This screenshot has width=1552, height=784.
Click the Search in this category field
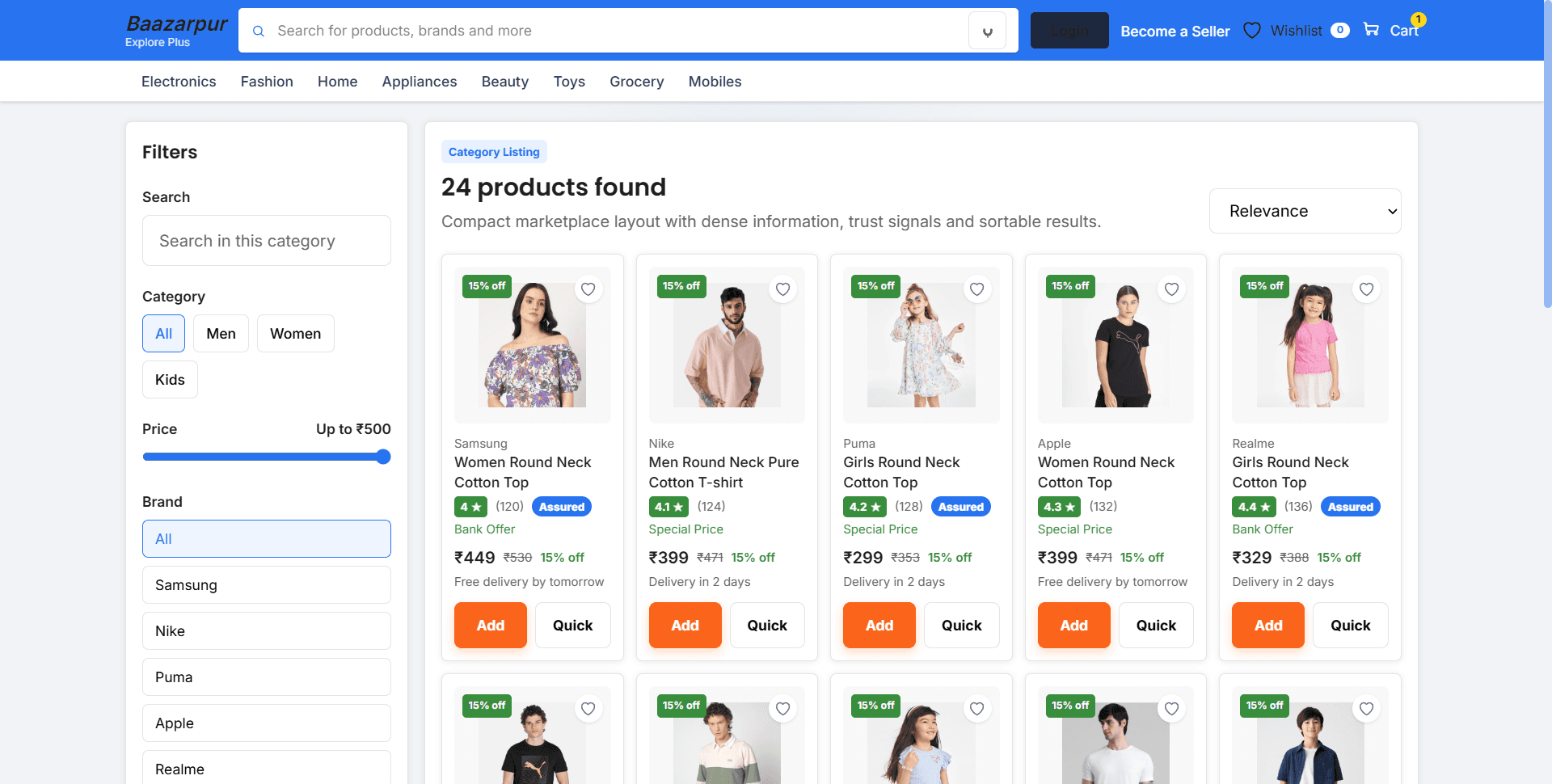point(267,241)
